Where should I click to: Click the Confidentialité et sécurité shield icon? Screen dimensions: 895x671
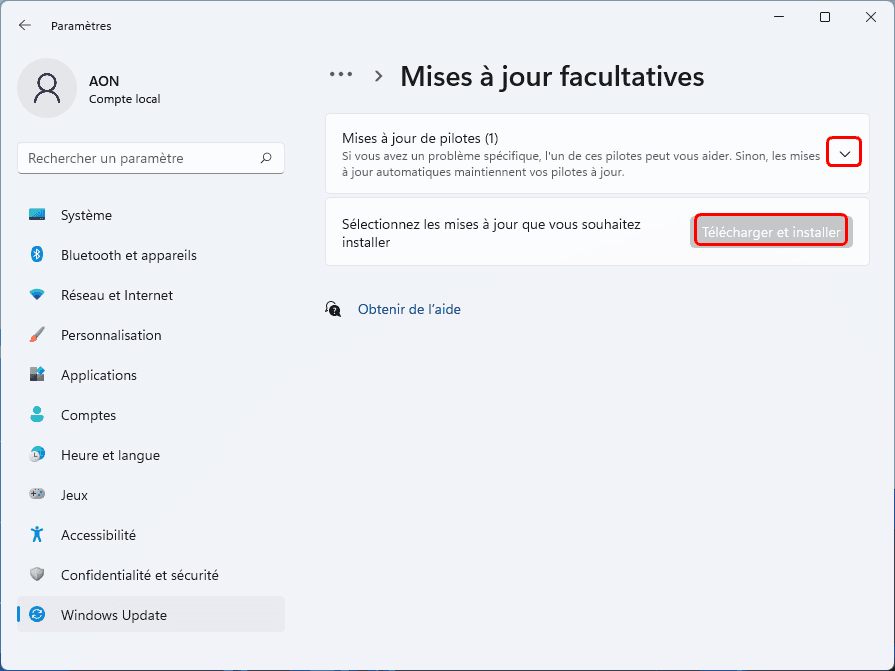38,575
